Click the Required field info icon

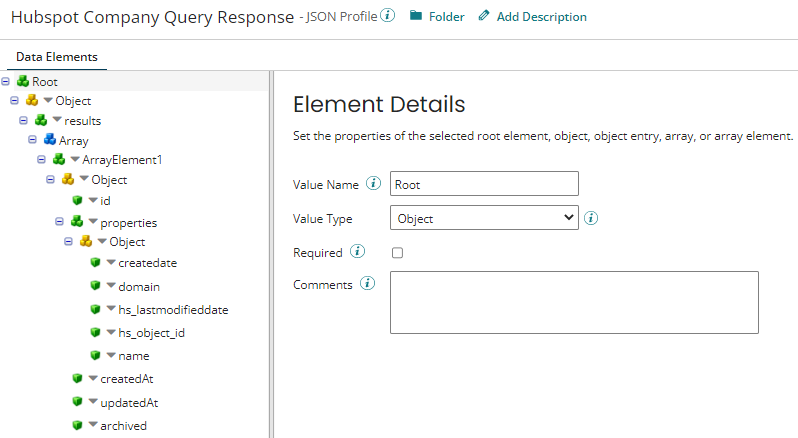pos(358,252)
